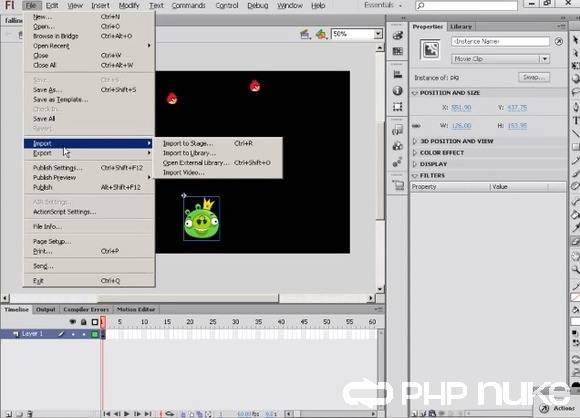The height and width of the screenshot is (418, 580).
Task: Open the Transform panel dock icon
Action: (x=398, y=107)
